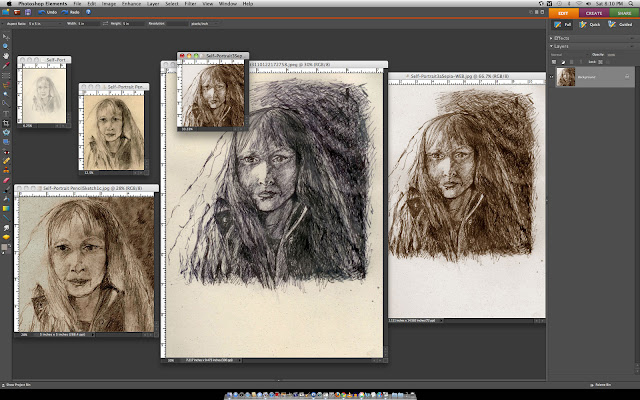
Task: Toggle visibility of the Background layer
Action: [x=553, y=76]
